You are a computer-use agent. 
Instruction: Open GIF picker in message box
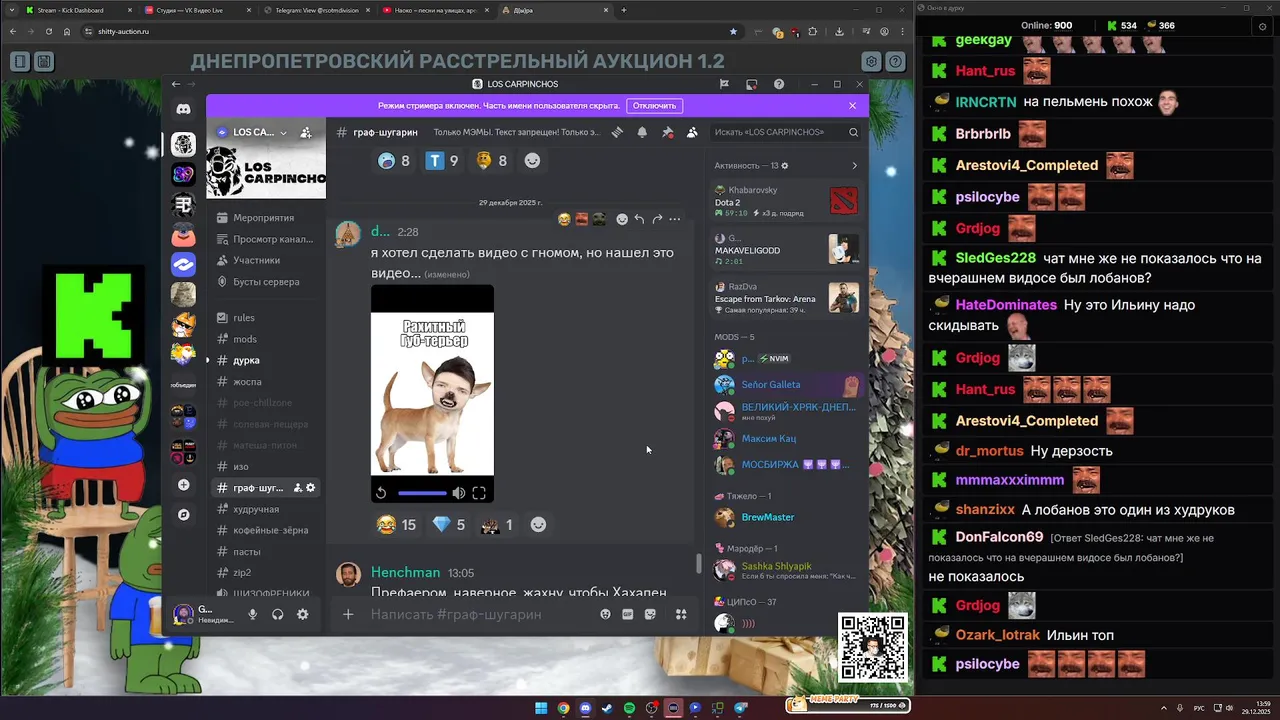[628, 614]
